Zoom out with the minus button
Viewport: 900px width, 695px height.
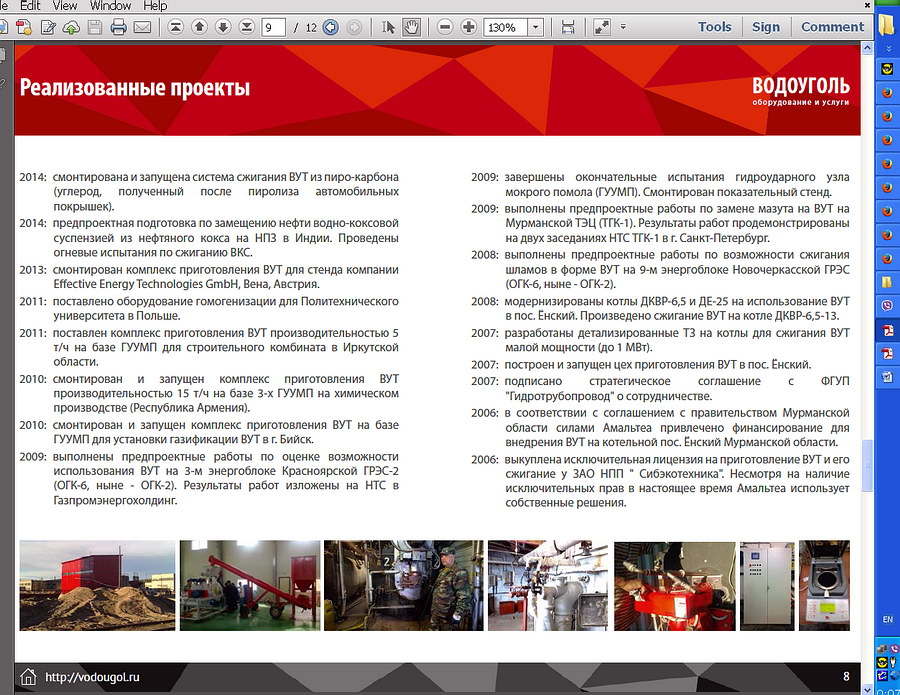point(445,27)
